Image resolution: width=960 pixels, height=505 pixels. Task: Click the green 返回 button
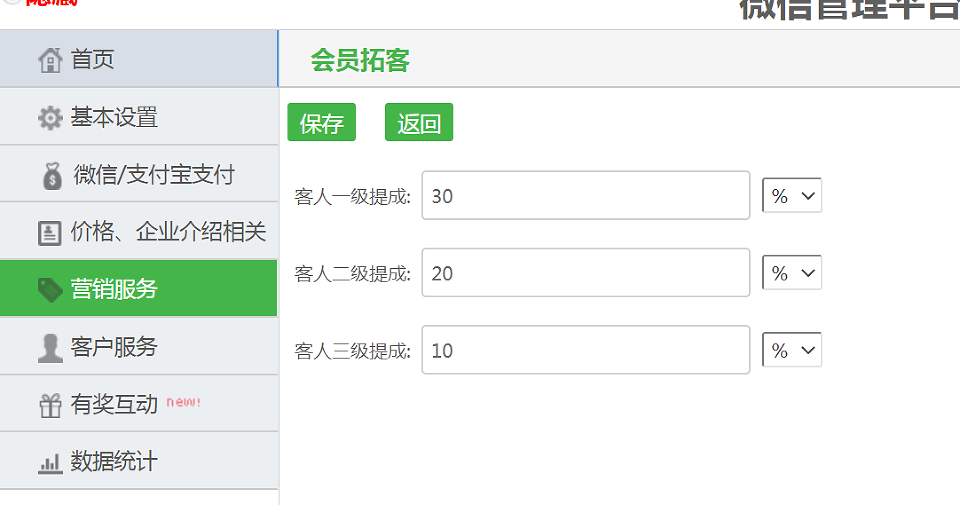pos(419,122)
